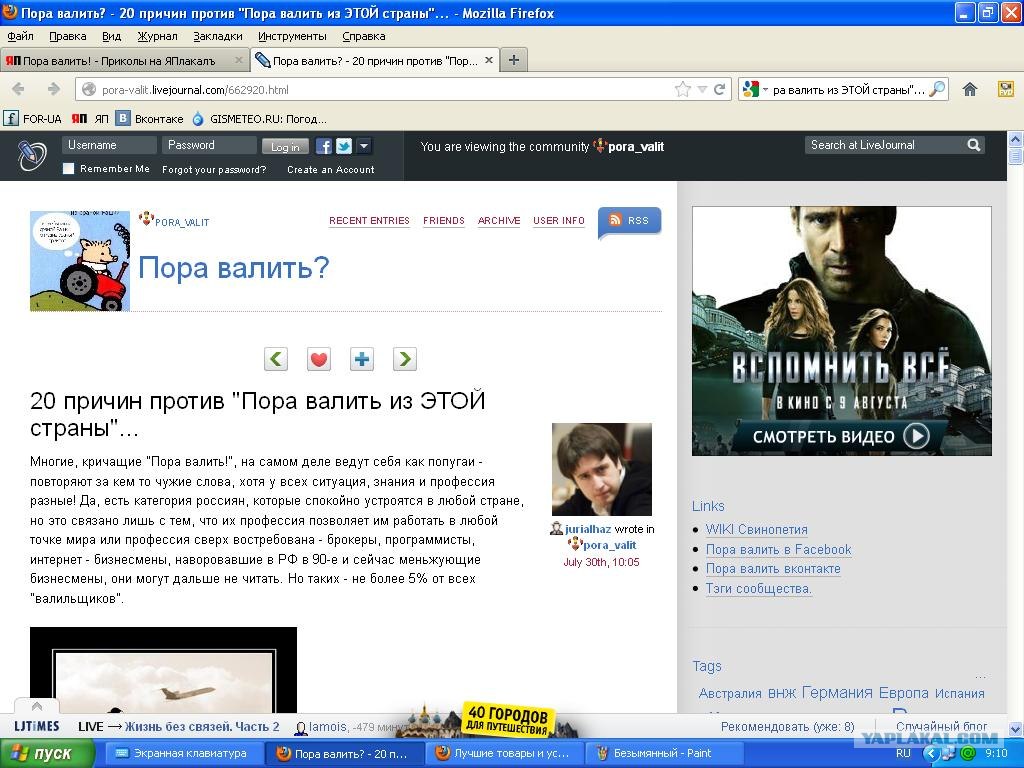Image resolution: width=1024 pixels, height=768 pixels.
Task: Open Случайный блог link
Action: 941,726
